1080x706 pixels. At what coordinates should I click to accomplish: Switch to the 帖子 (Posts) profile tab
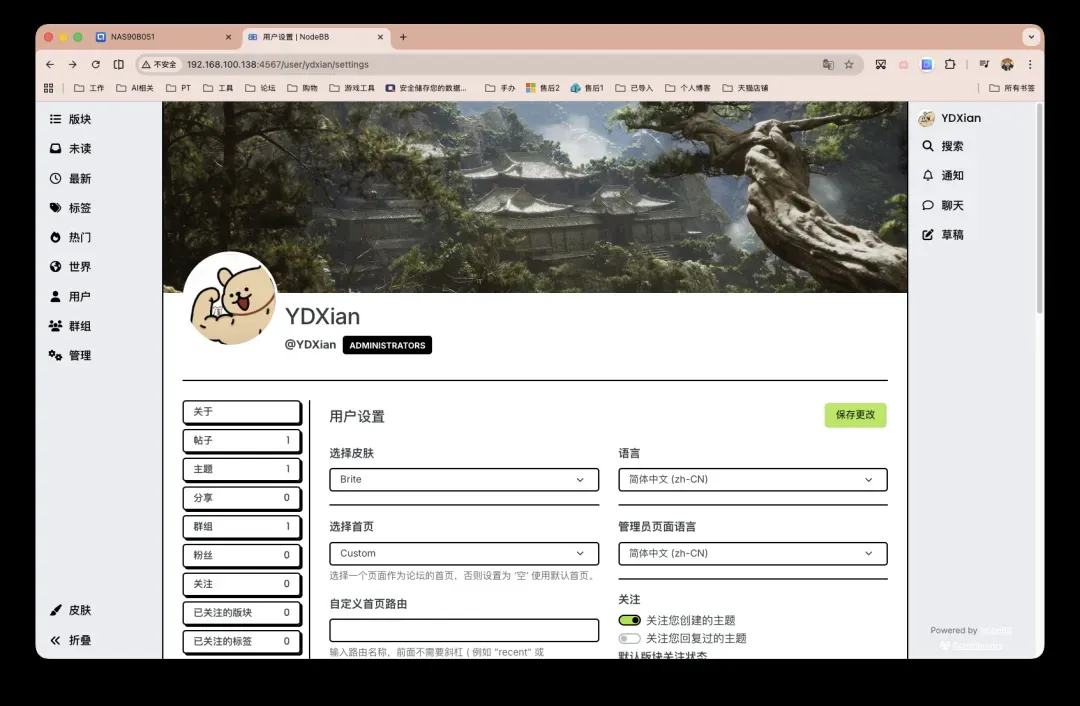[241, 440]
